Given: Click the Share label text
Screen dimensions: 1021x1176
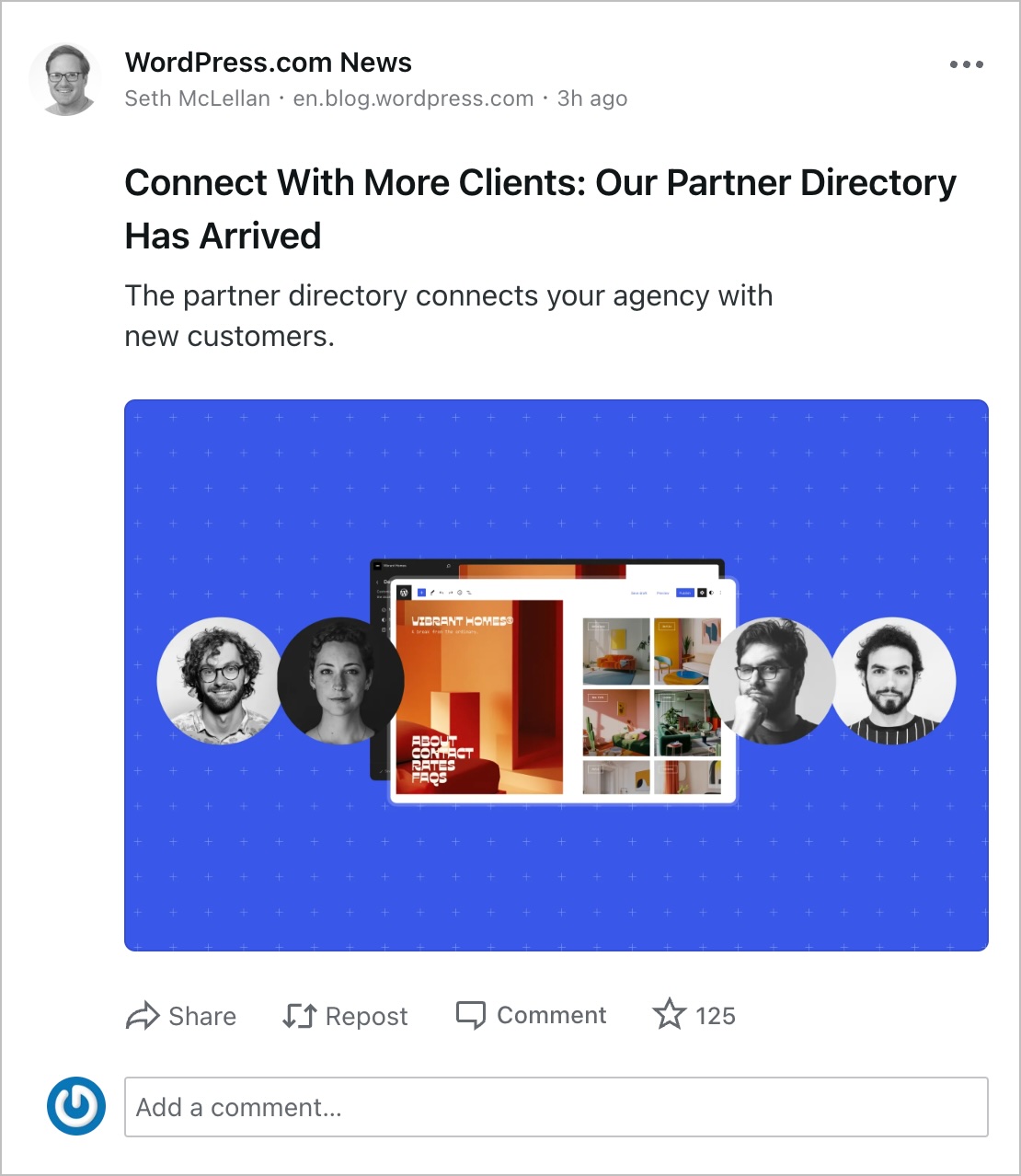Looking at the screenshot, I should [202, 1016].
